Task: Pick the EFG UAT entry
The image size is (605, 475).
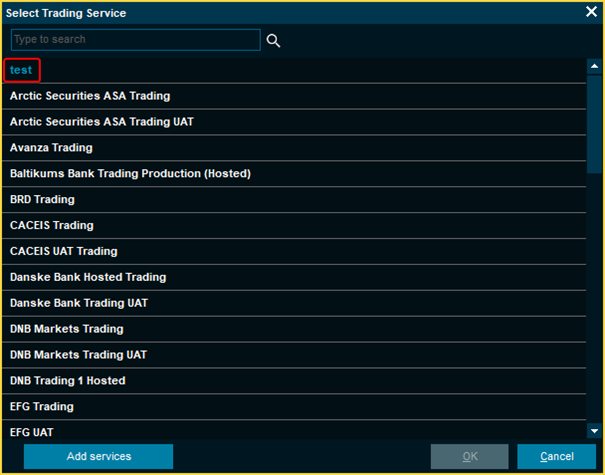Action: pos(294,430)
